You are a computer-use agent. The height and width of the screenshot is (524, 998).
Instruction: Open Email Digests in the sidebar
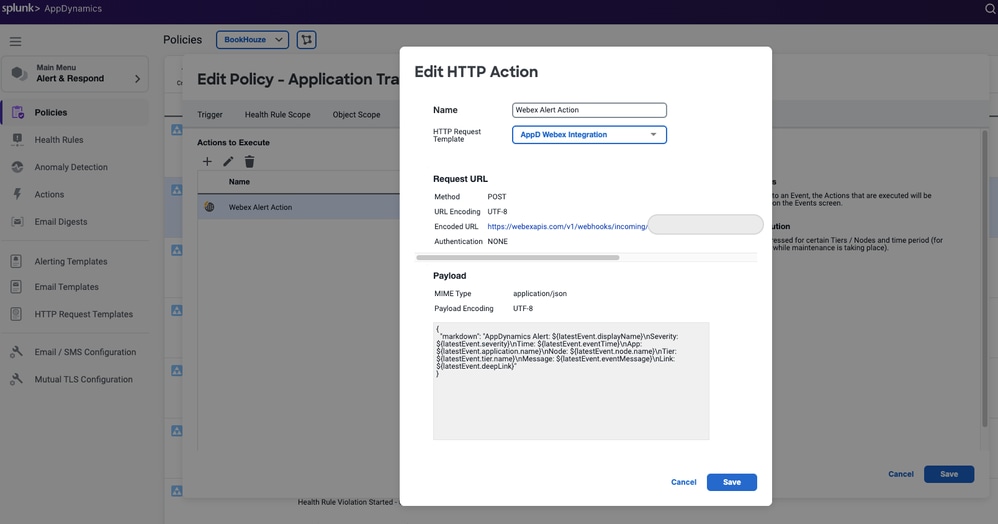pos(60,222)
